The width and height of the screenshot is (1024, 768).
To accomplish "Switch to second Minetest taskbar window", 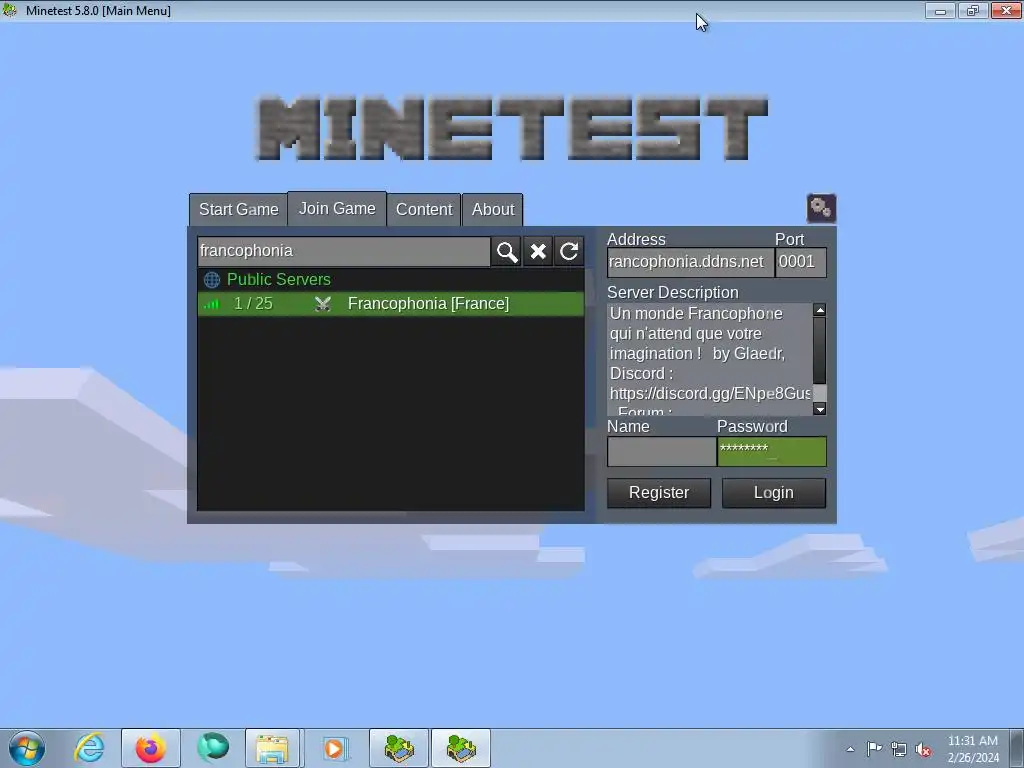I will tap(461, 748).
